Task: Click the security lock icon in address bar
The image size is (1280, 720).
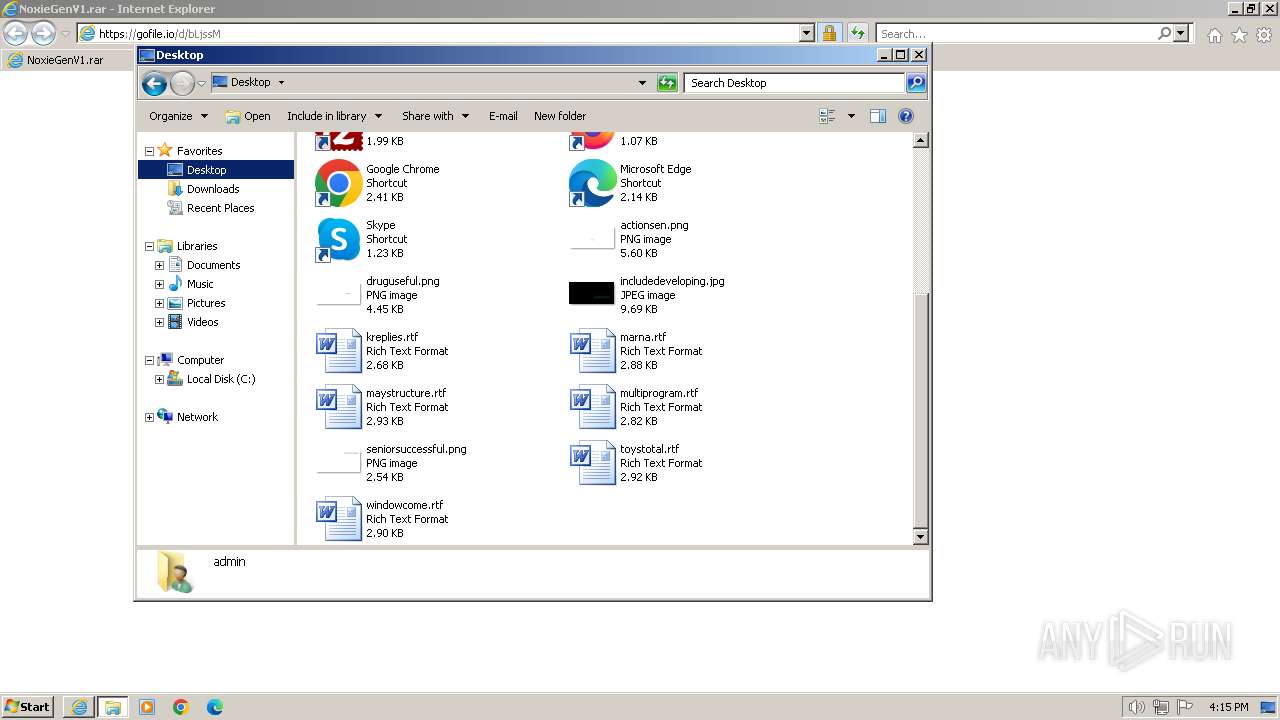Action: tap(829, 33)
